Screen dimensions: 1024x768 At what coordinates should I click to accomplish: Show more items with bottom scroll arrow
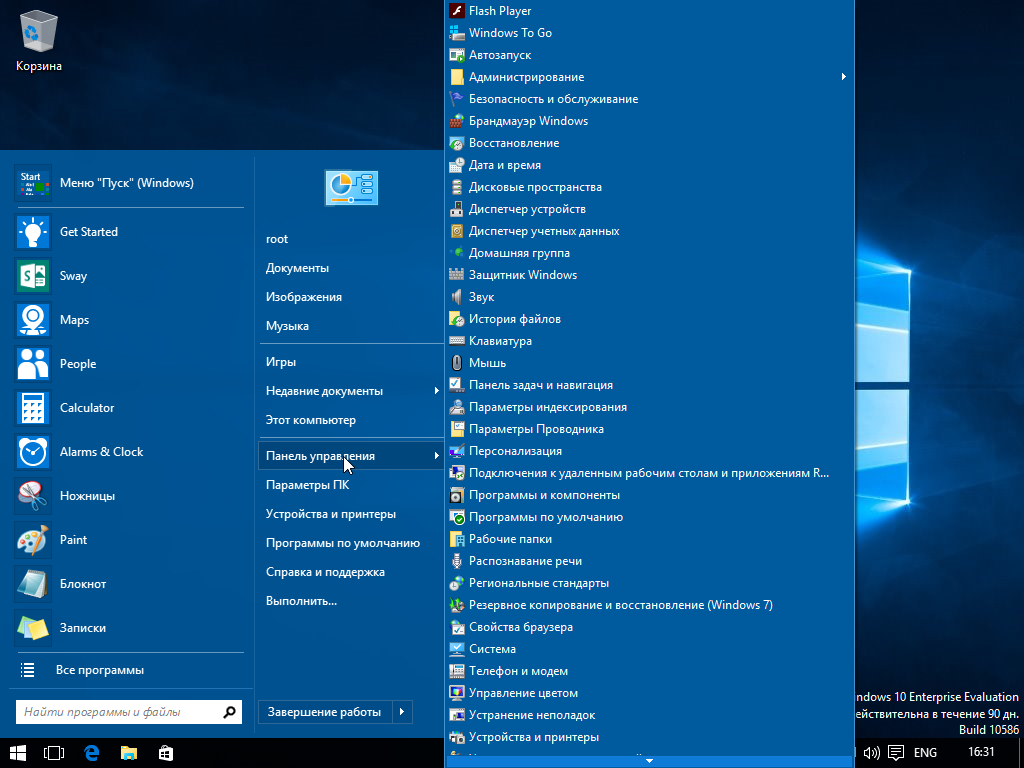[x=649, y=761]
